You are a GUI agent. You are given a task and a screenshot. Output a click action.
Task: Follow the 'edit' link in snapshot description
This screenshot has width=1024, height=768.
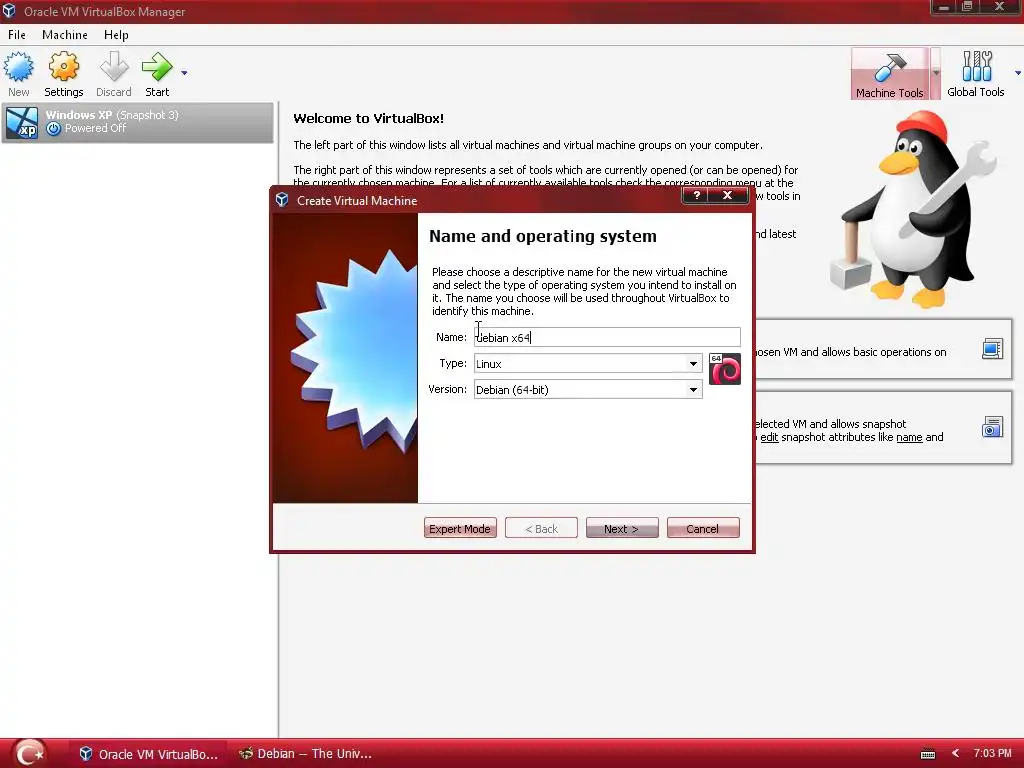769,437
